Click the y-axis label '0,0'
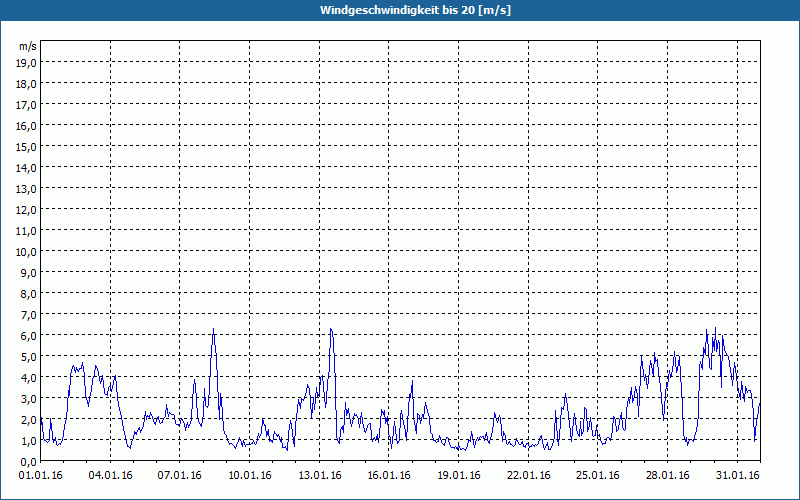 (29, 462)
